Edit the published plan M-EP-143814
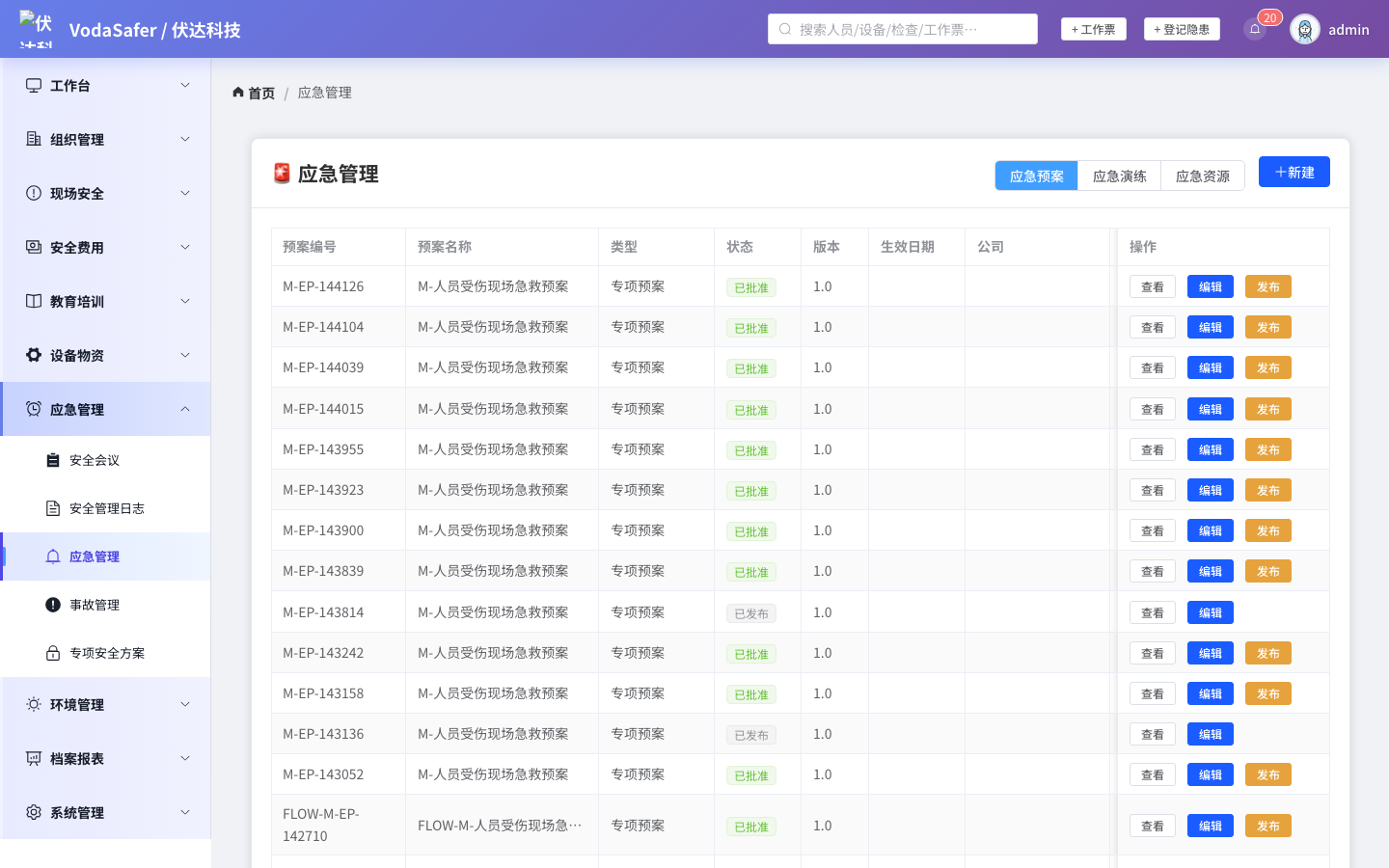Screen dimensions: 1389x868 tap(1211, 612)
